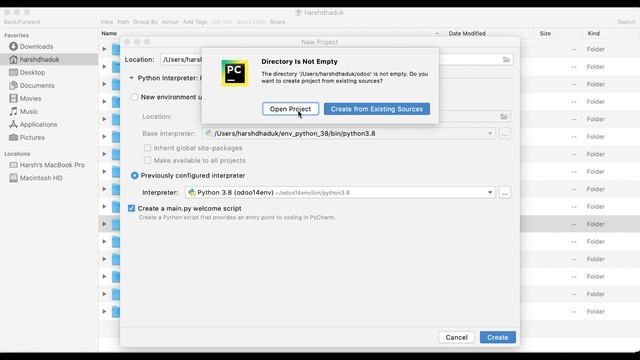Click Share in Finder toolbar
Viewport: 640px width, 360px height.
coord(277,22)
